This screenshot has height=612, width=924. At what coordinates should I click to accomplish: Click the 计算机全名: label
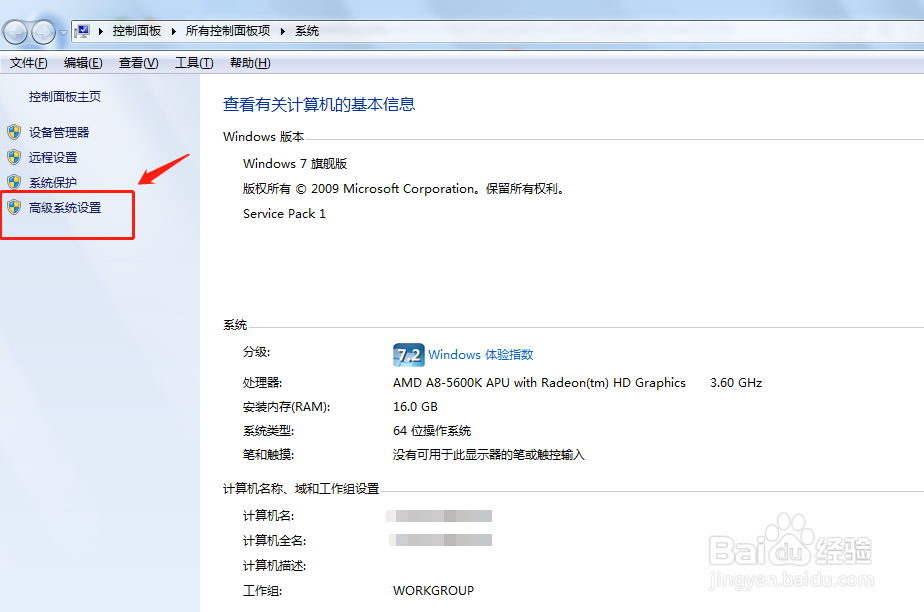point(275,541)
